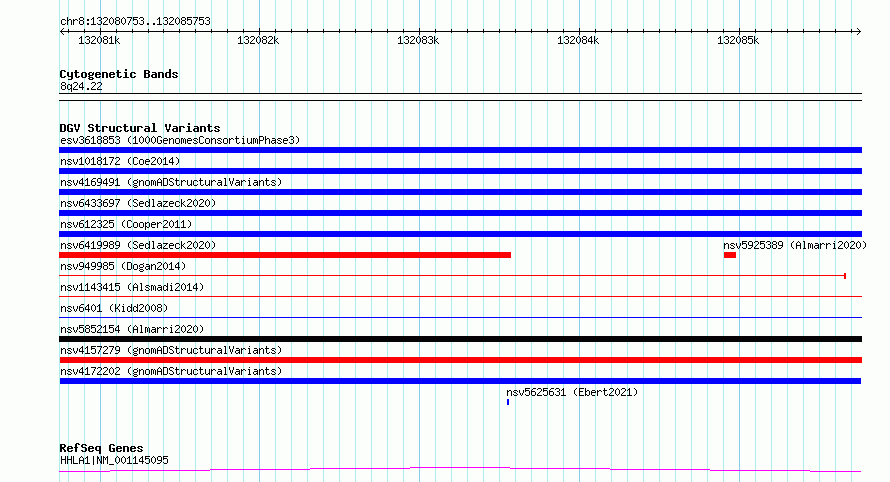This screenshot has width=890, height=482.
Task: Click the chr8:132080753..132085753 coordinate label
Action: tap(135, 21)
